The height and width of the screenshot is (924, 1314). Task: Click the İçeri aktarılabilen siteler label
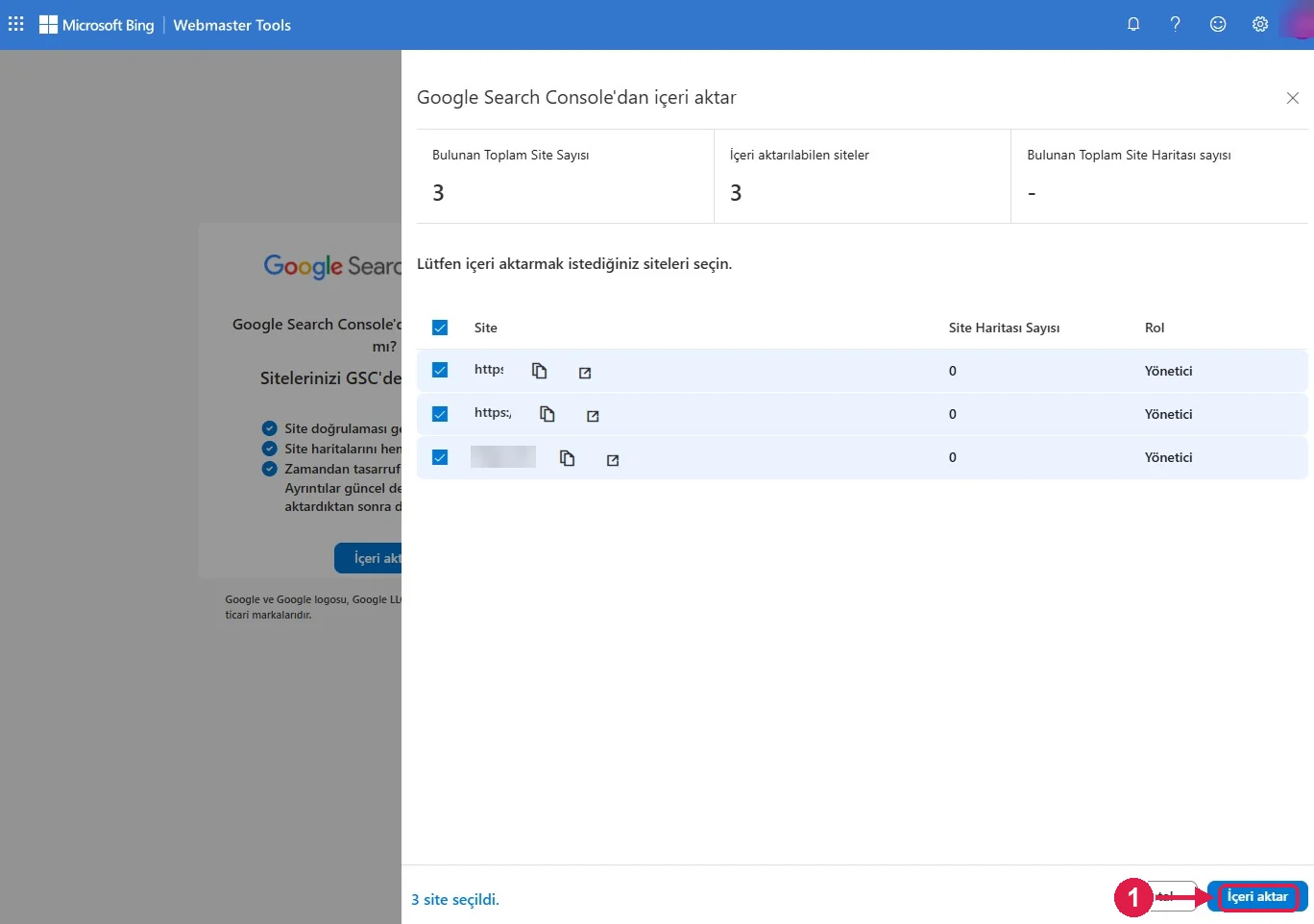point(799,155)
